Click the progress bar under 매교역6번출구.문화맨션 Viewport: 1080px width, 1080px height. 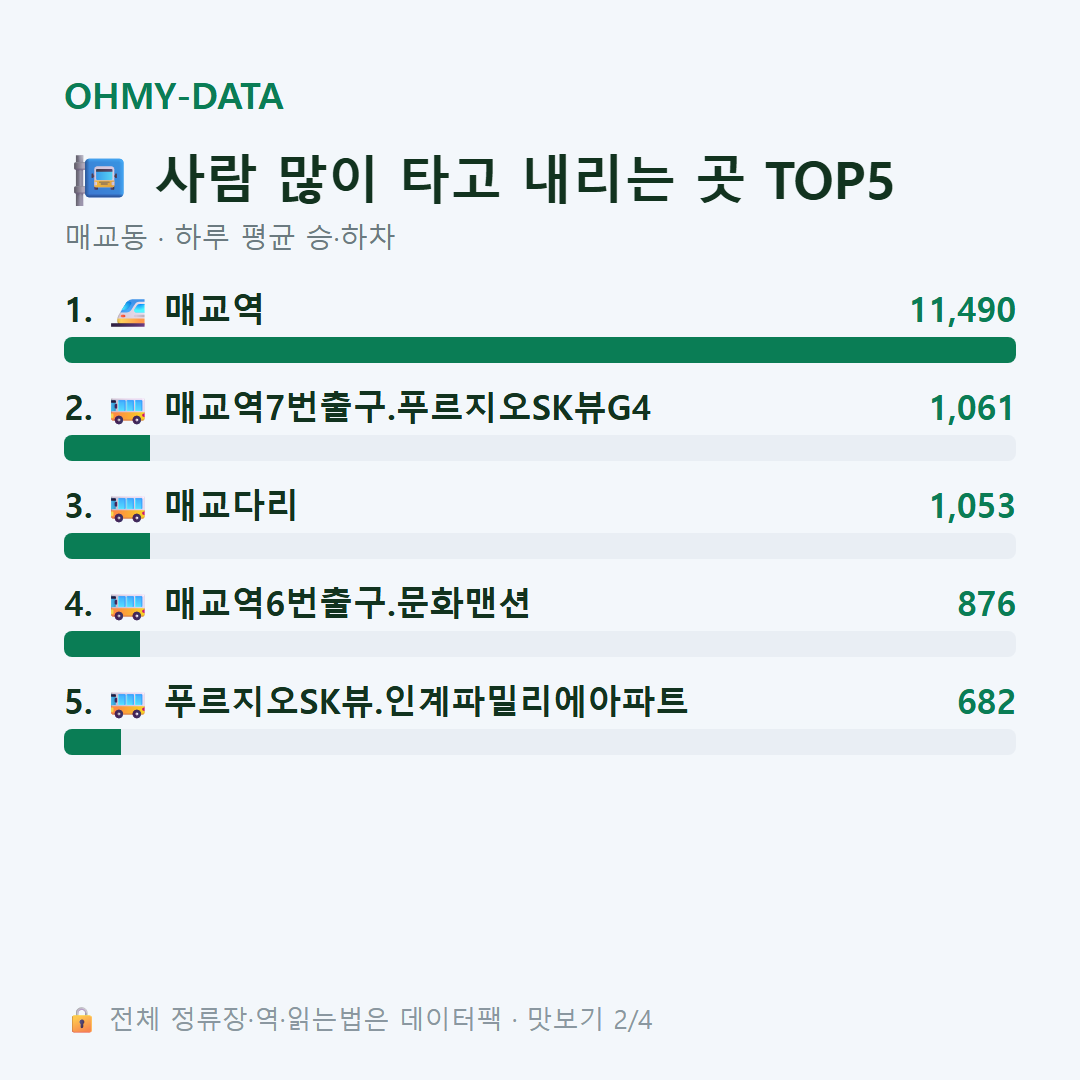[540, 644]
